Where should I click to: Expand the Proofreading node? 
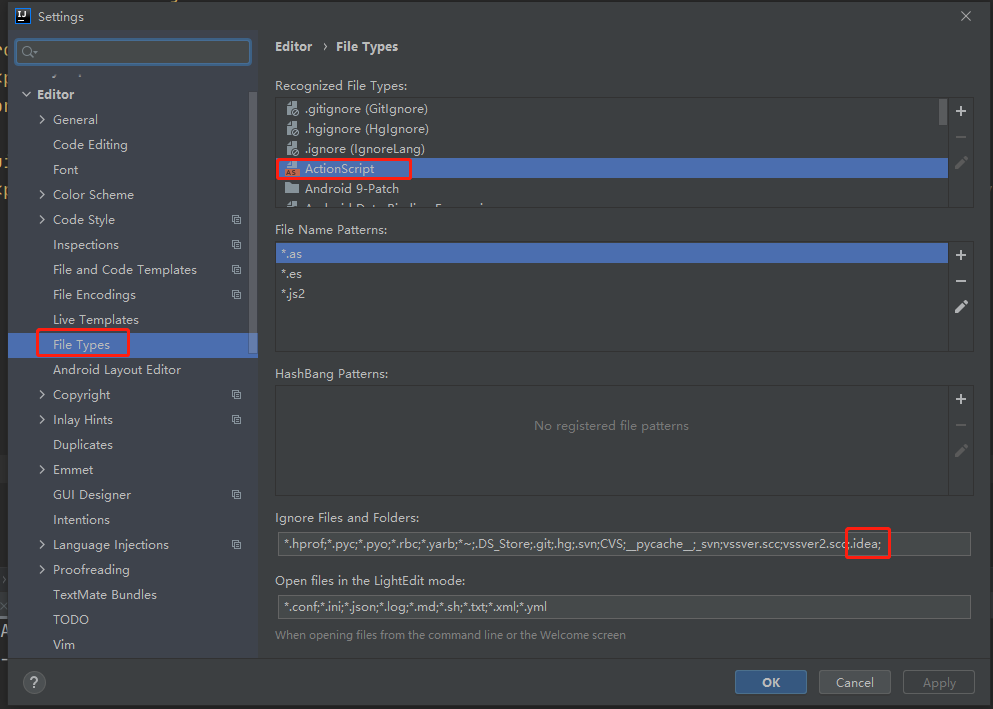click(x=42, y=570)
